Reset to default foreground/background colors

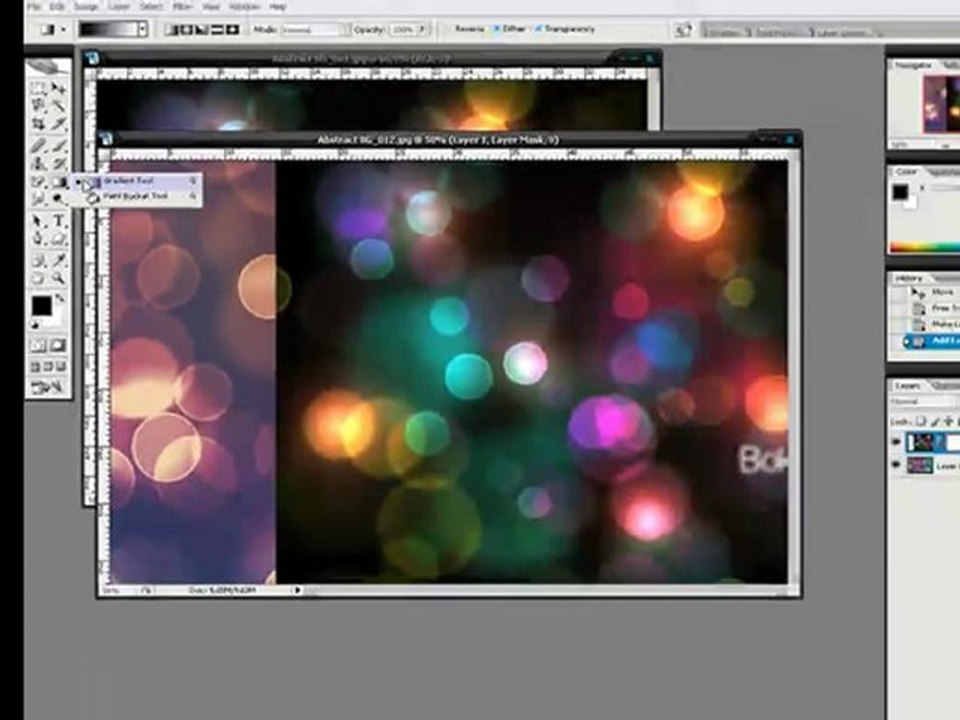(x=36, y=324)
